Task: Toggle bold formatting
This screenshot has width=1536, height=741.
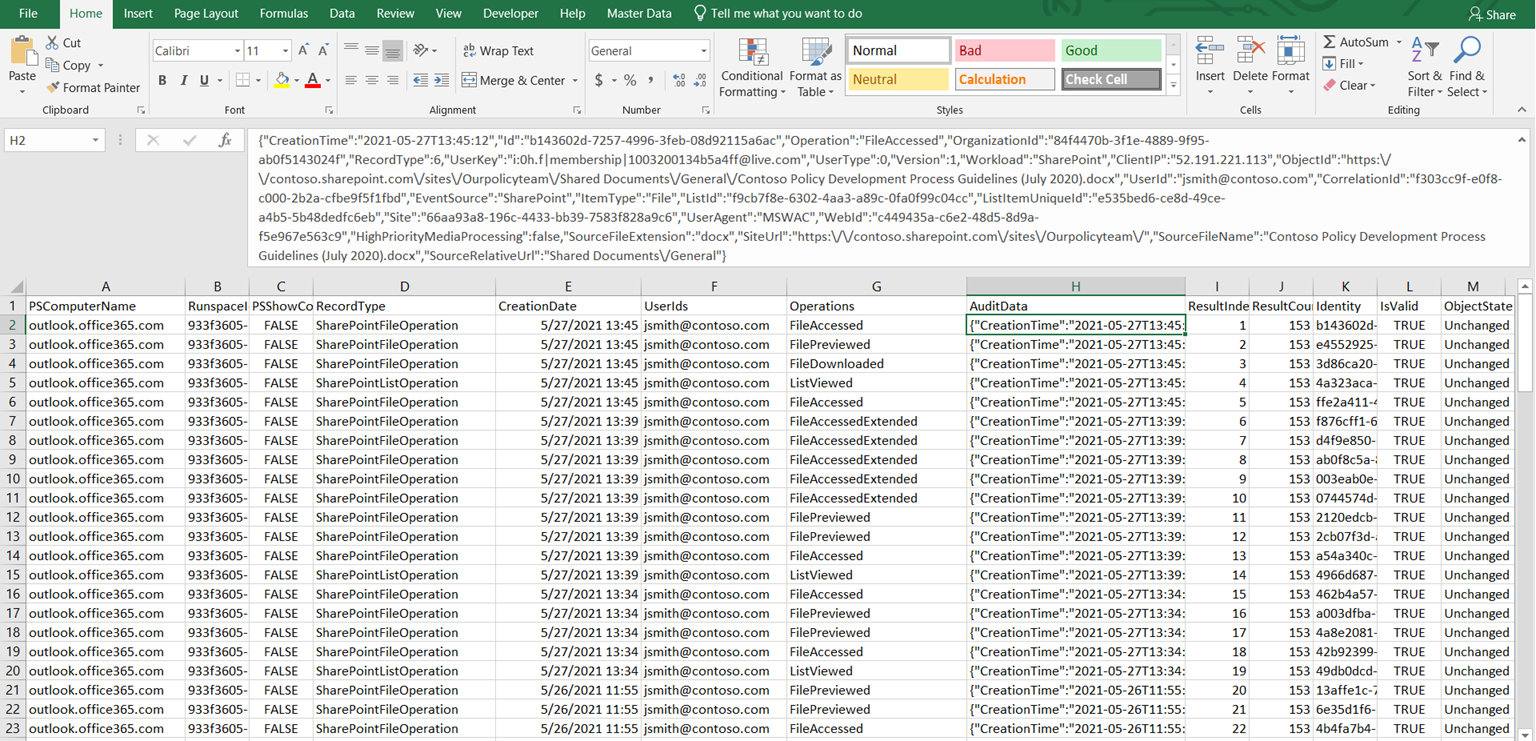Action: (x=162, y=80)
